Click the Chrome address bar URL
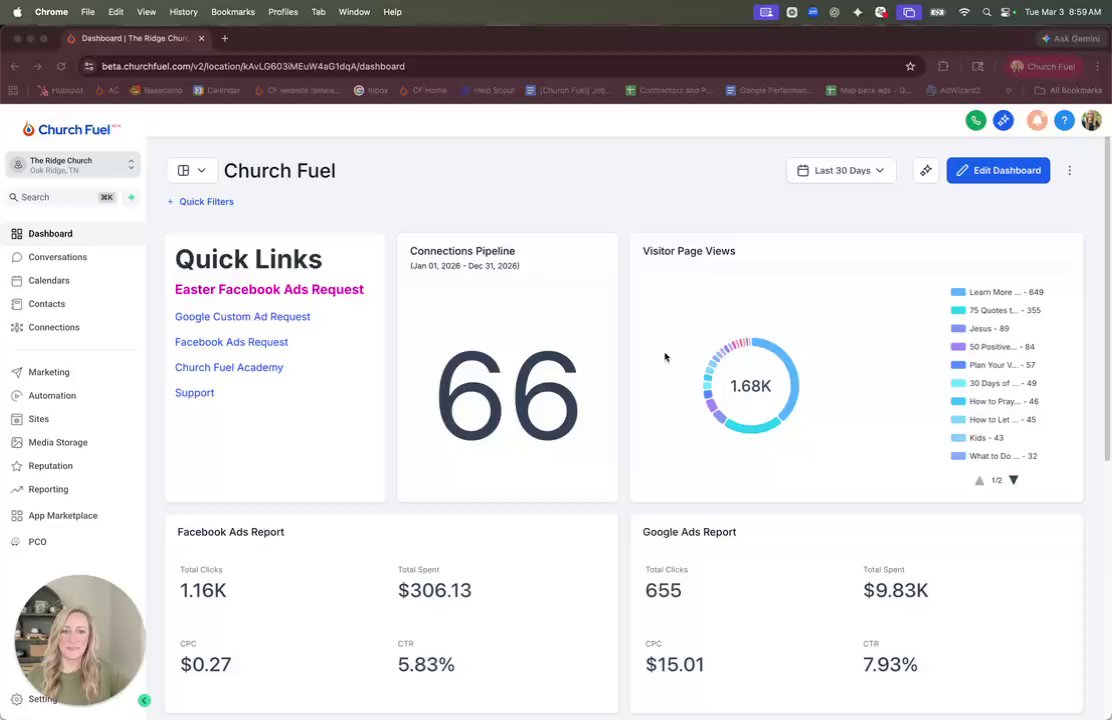1112x720 pixels. (253, 67)
